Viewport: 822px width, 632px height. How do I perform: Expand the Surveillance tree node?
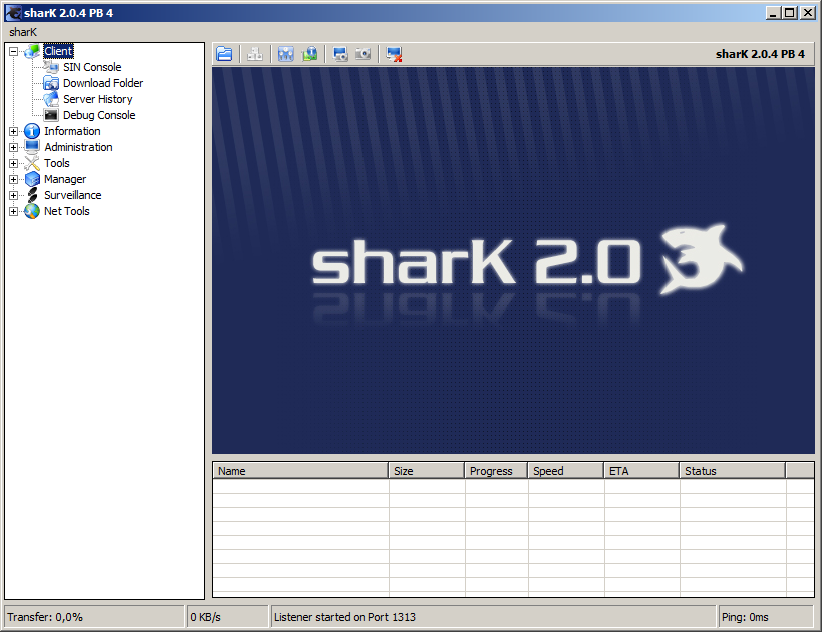tap(13, 195)
